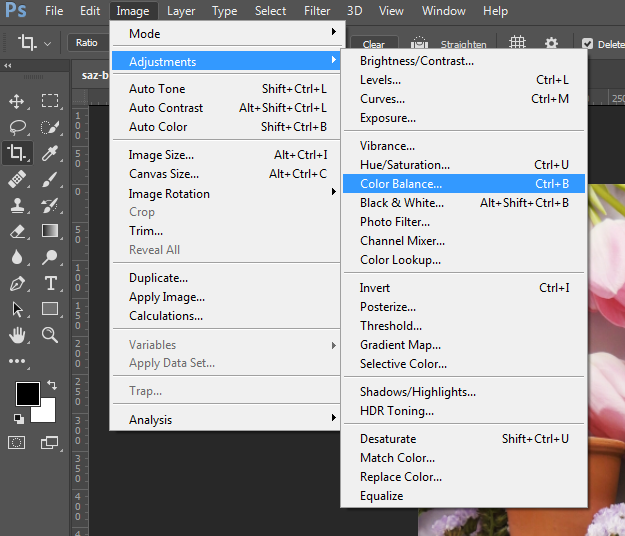Select the Brush tool
Viewport: 625px width, 536px height.
click(x=50, y=179)
